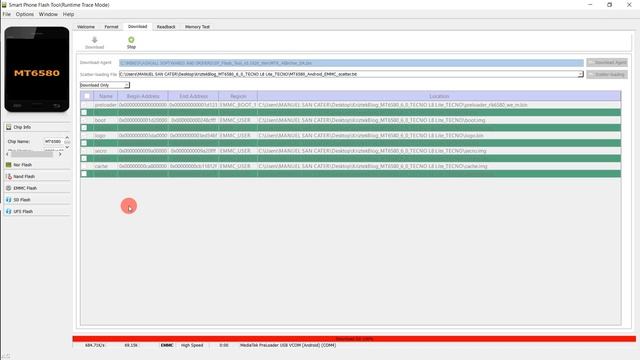The width and height of the screenshot is (640, 360).
Task: Toggle the checkbox in the boot row
Action: [84, 120]
